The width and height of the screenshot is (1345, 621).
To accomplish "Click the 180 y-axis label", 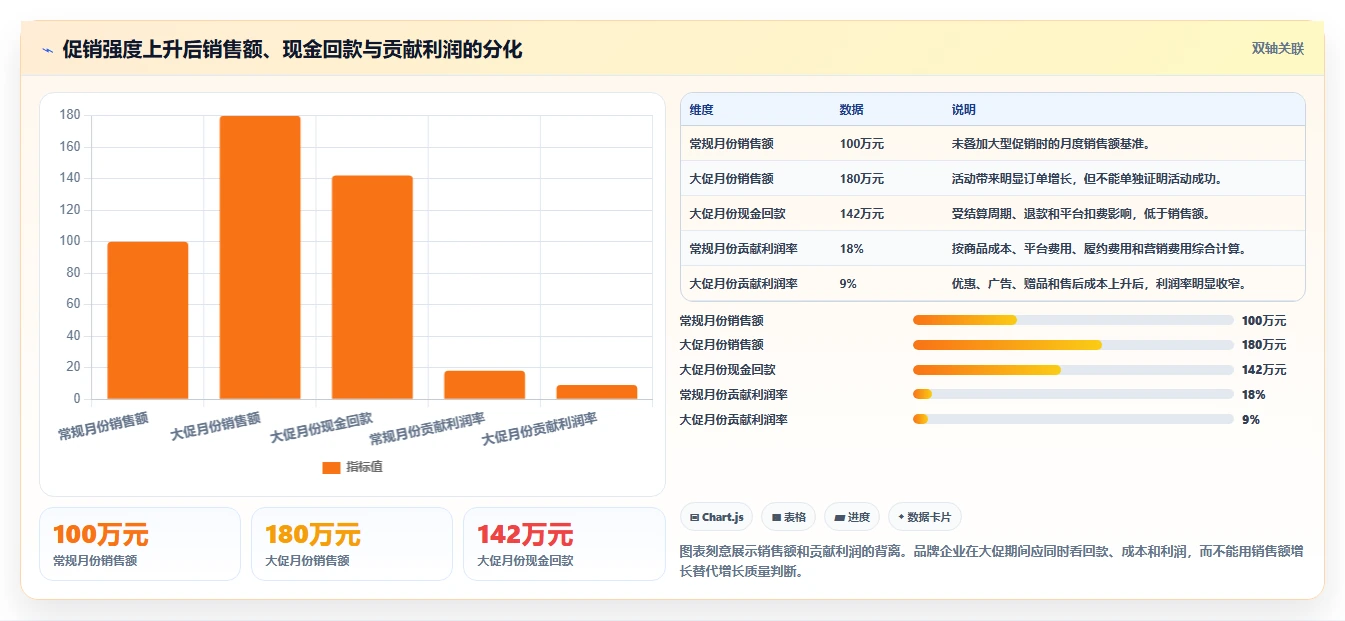I will [70, 115].
